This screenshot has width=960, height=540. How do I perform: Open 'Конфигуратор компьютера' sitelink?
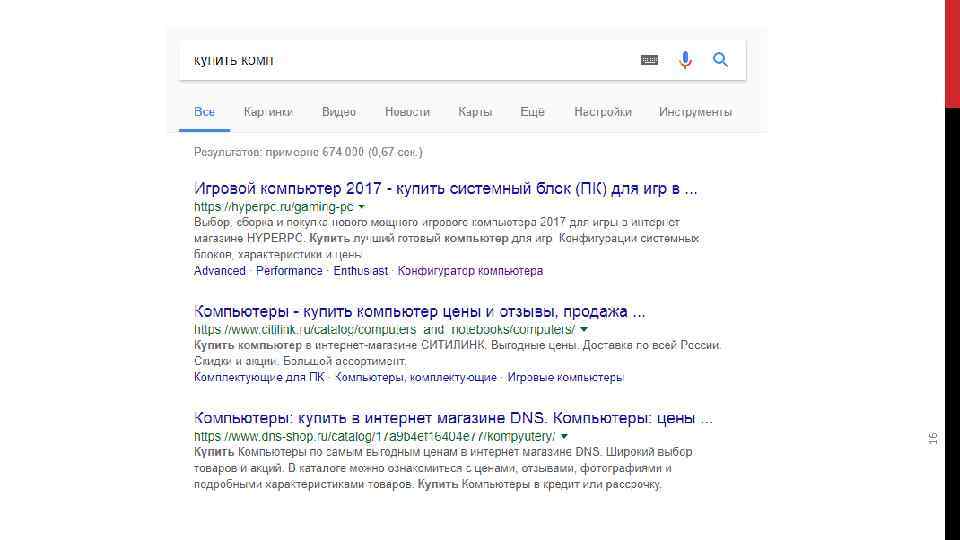point(470,271)
